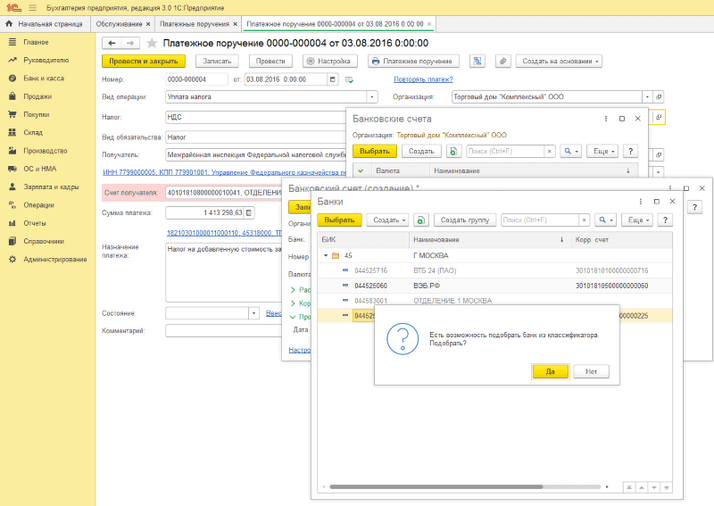Click the back navigation arrow
The image size is (714, 506).
click(x=112, y=43)
